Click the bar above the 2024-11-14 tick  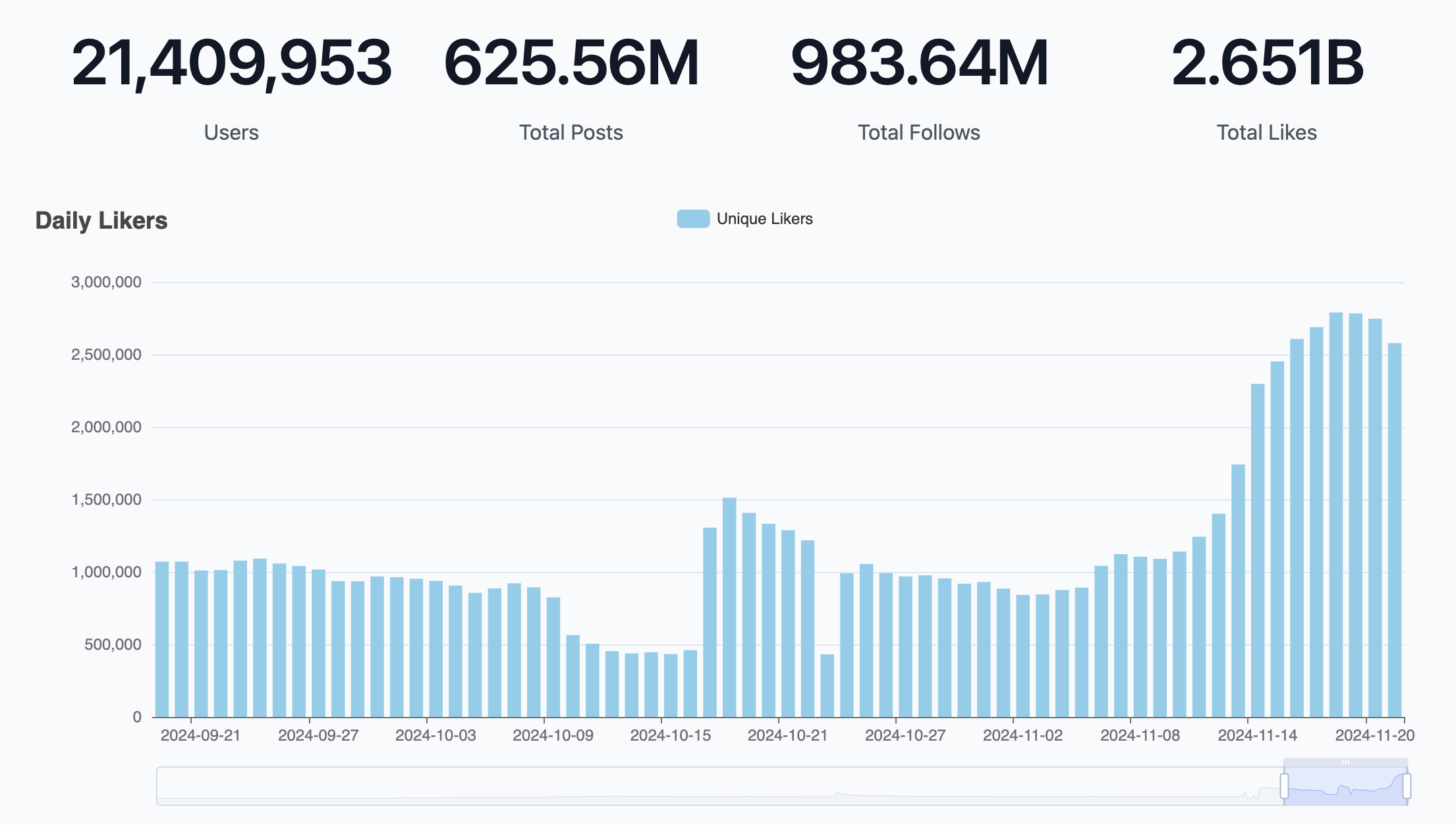click(x=1258, y=550)
